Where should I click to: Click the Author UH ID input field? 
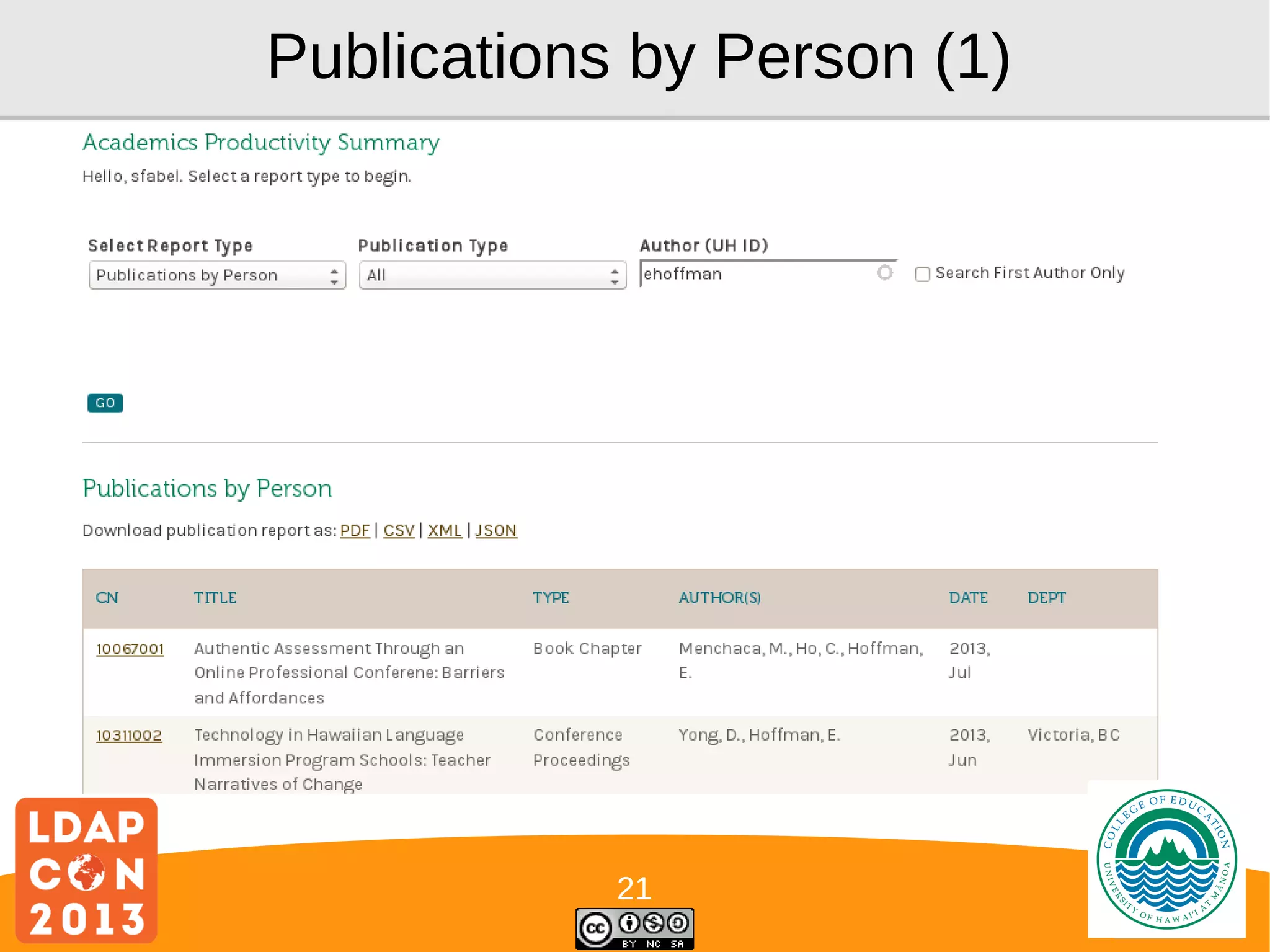point(768,274)
